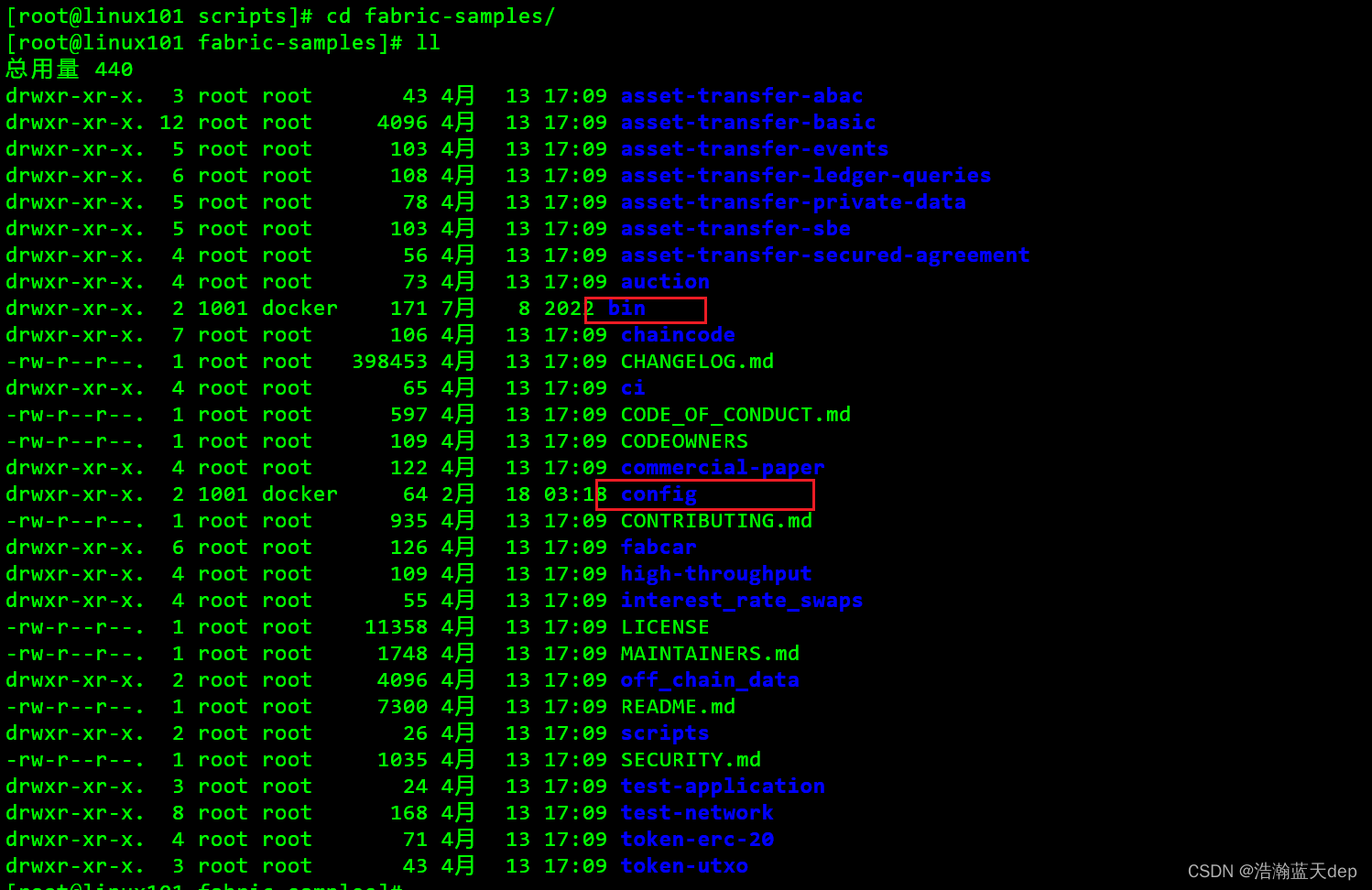The height and width of the screenshot is (890, 1372).
Task: Select the off_chain_data directory name
Action: (x=710, y=680)
